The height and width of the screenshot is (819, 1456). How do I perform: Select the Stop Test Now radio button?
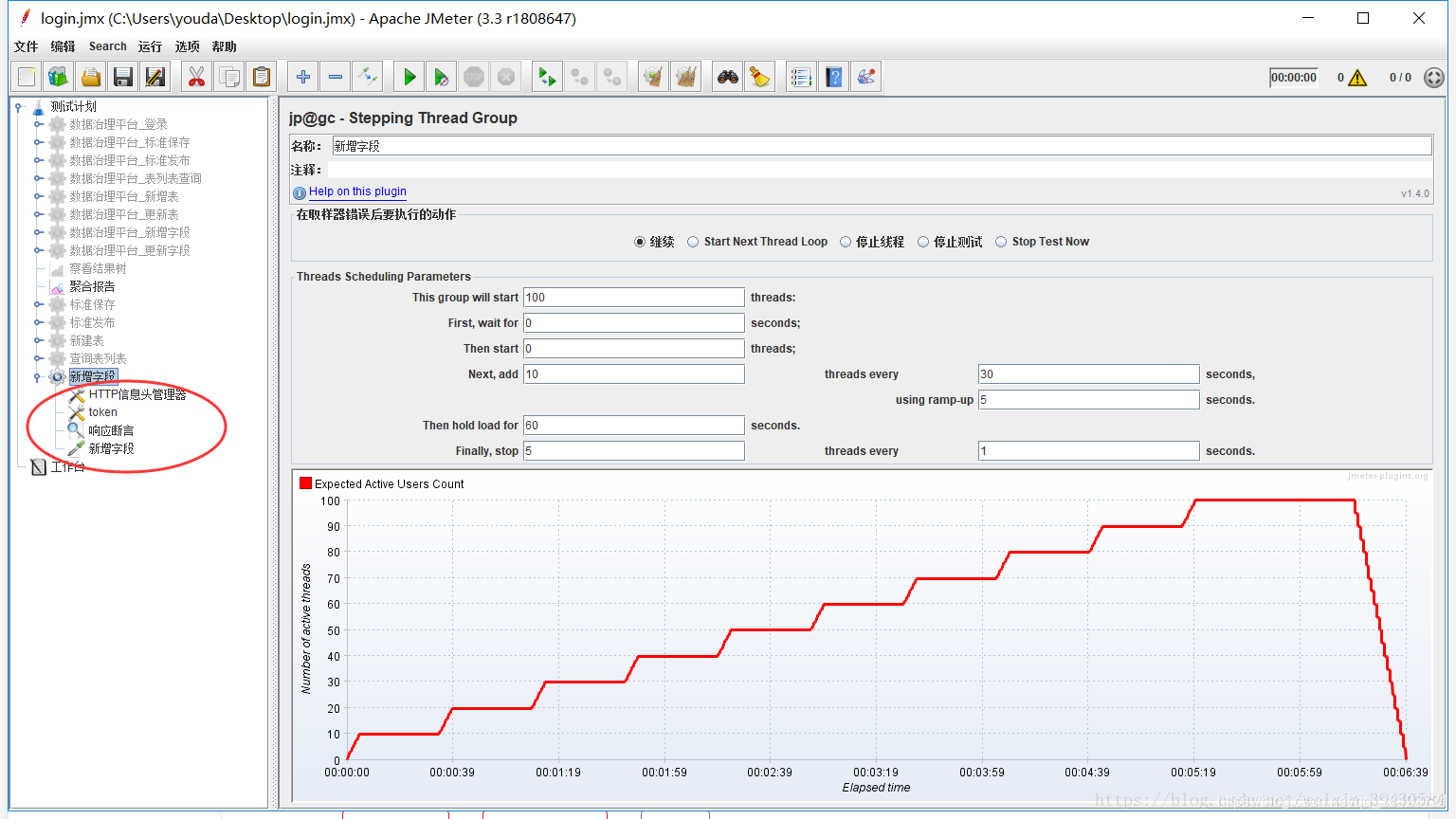tap(1042, 242)
